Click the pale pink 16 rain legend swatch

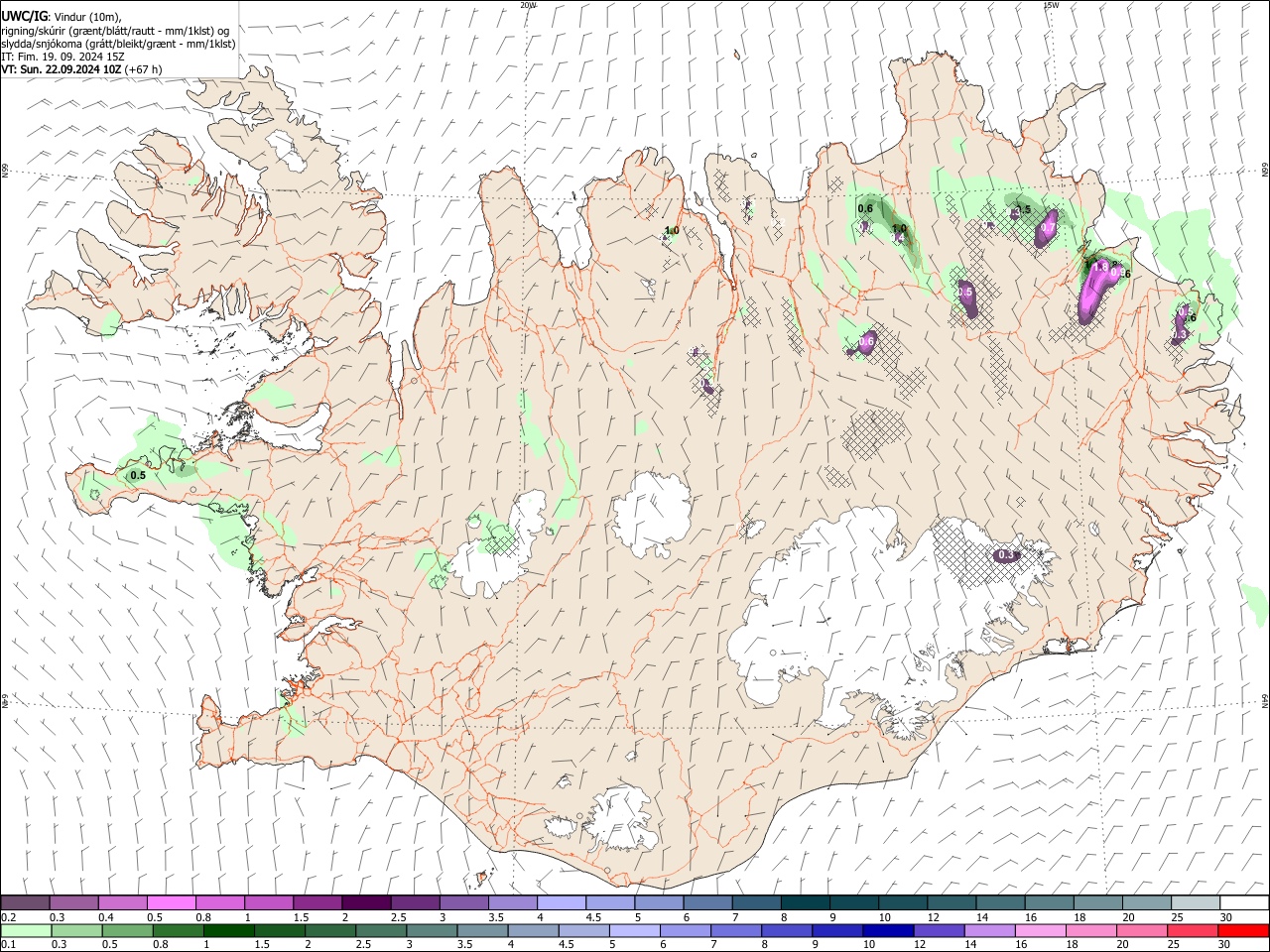point(1039,930)
